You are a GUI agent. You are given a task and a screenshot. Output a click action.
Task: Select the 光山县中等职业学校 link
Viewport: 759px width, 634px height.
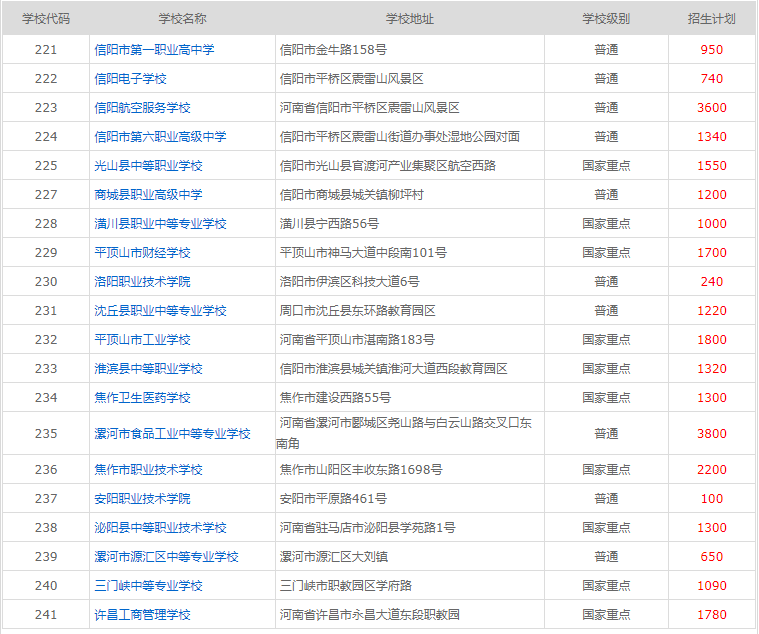click(148, 165)
